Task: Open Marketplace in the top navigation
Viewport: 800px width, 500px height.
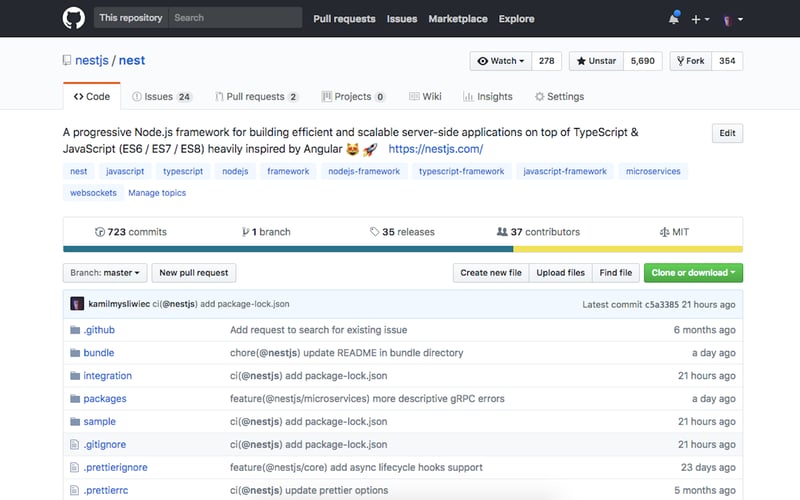Action: tap(458, 19)
